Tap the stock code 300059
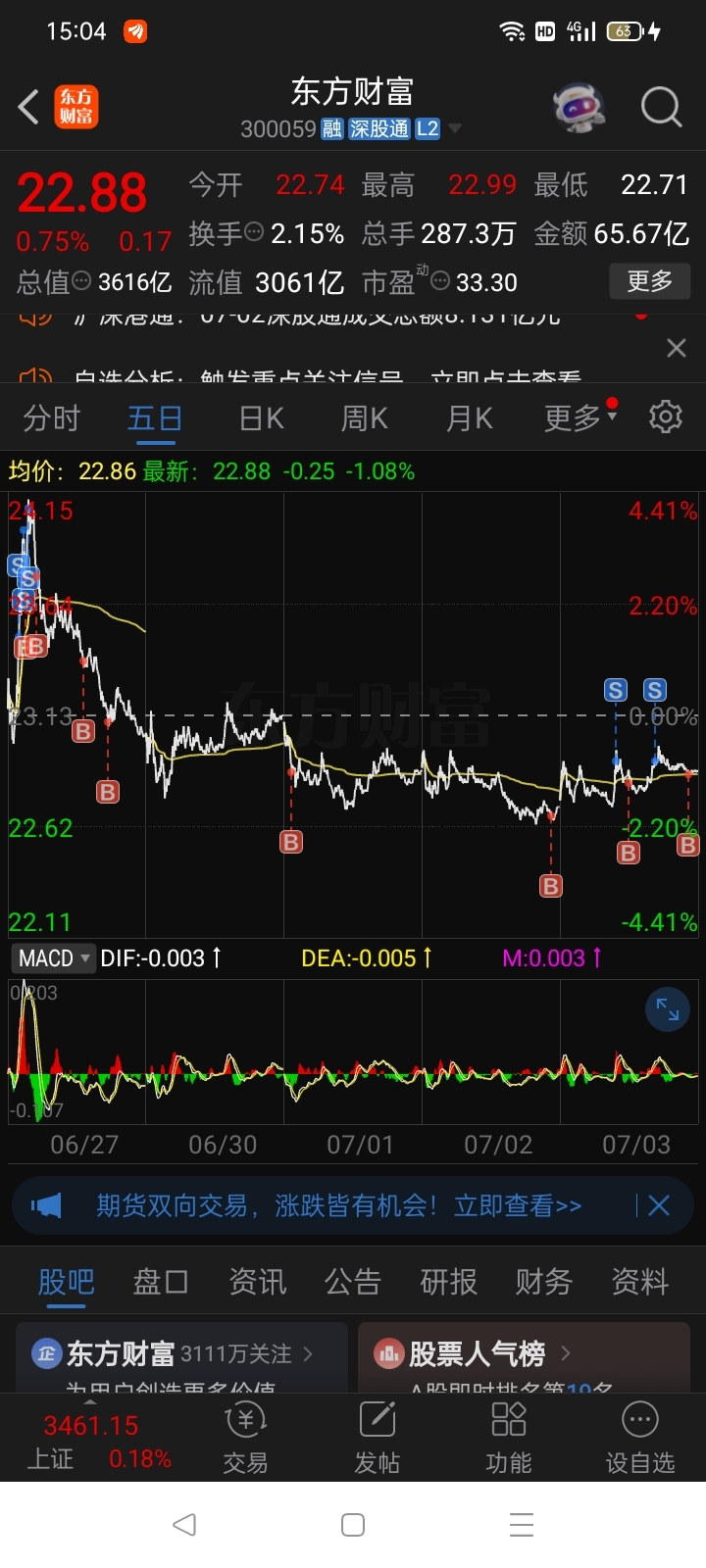Viewport: 706px width, 1568px height. point(278,129)
